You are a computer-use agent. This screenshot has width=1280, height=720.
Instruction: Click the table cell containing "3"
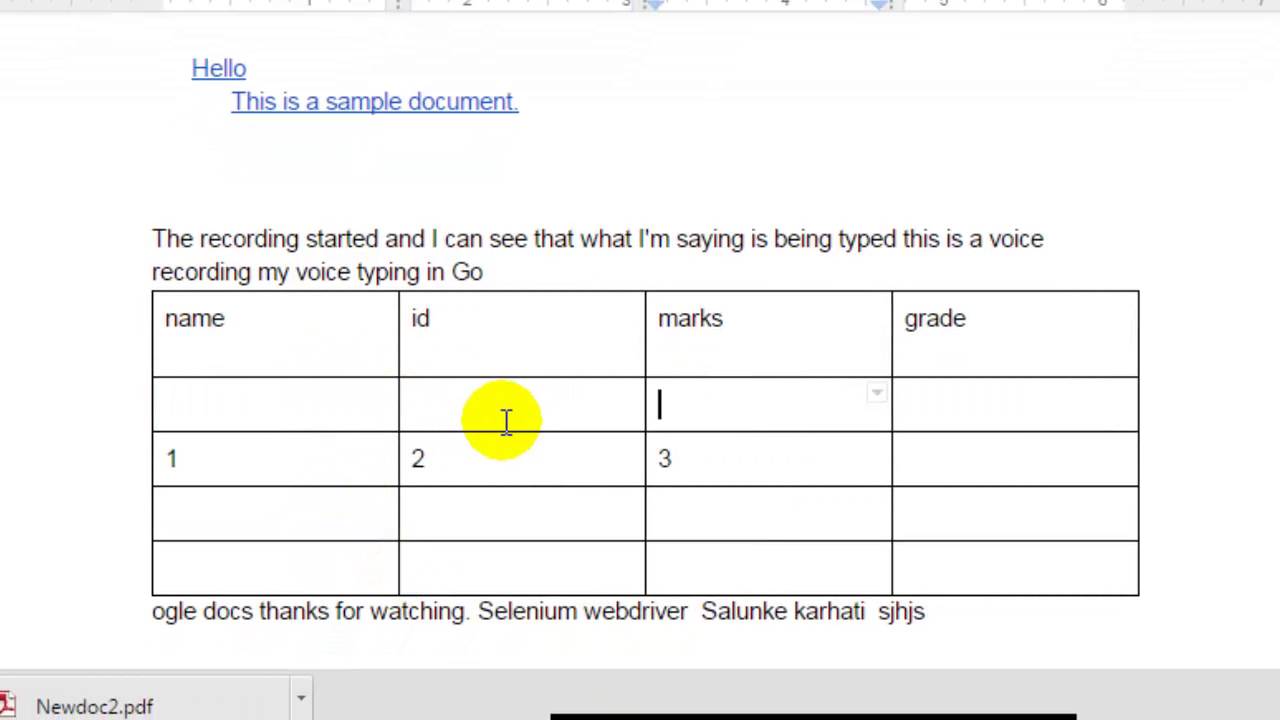tap(768, 459)
